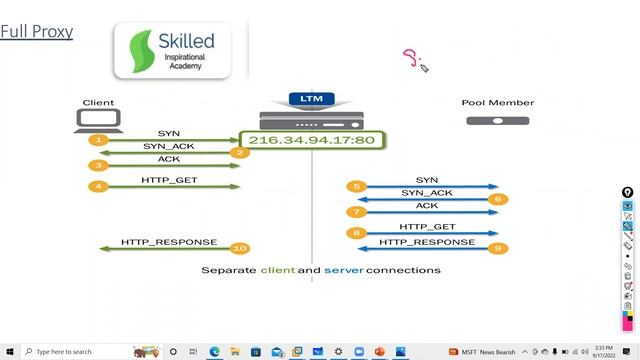Click the lightbulb icon atop annotation toolbar
The image size is (640, 360).
tap(627, 192)
